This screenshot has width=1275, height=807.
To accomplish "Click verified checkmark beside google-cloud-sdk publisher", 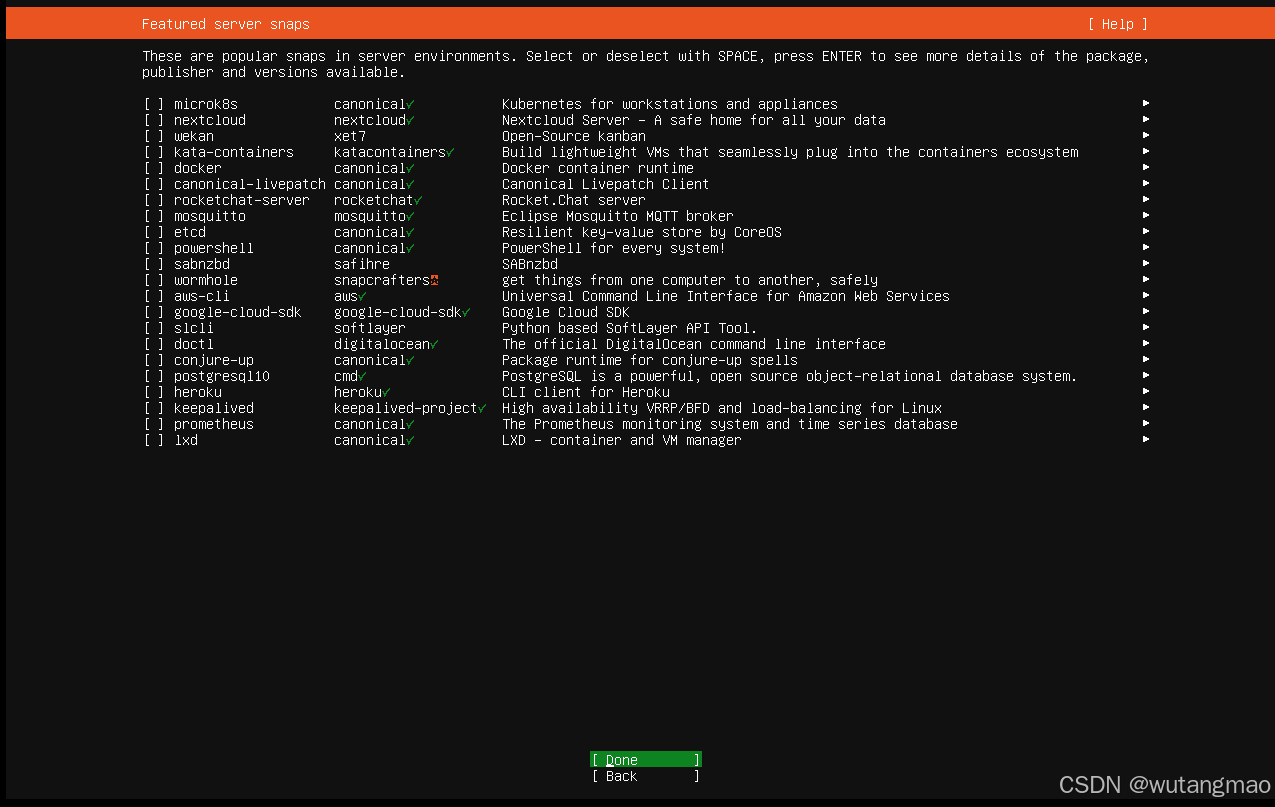I will pyautogui.click(x=466, y=312).
